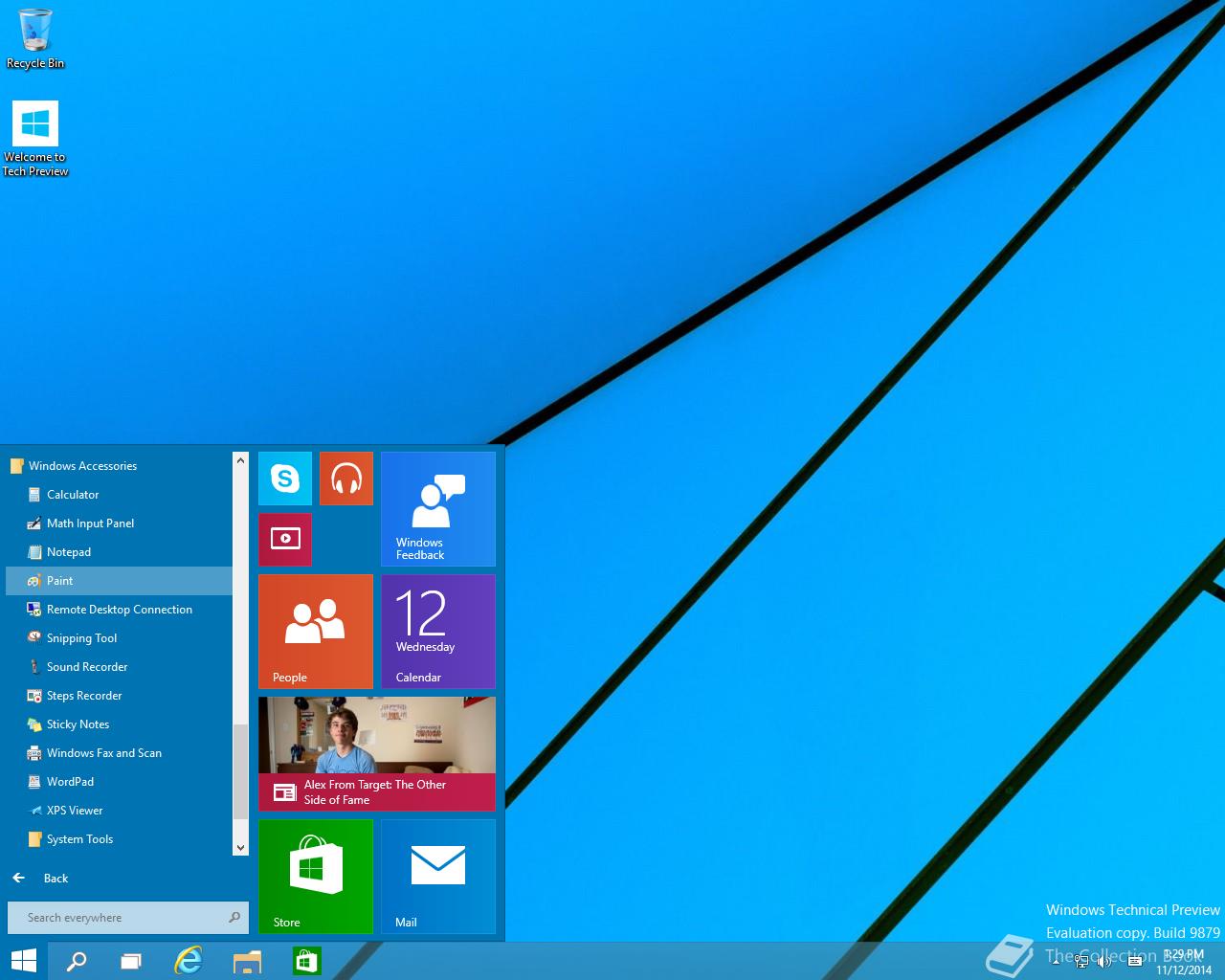Open XPS Viewer
Viewport: 1225px width, 980px height.
119,811
